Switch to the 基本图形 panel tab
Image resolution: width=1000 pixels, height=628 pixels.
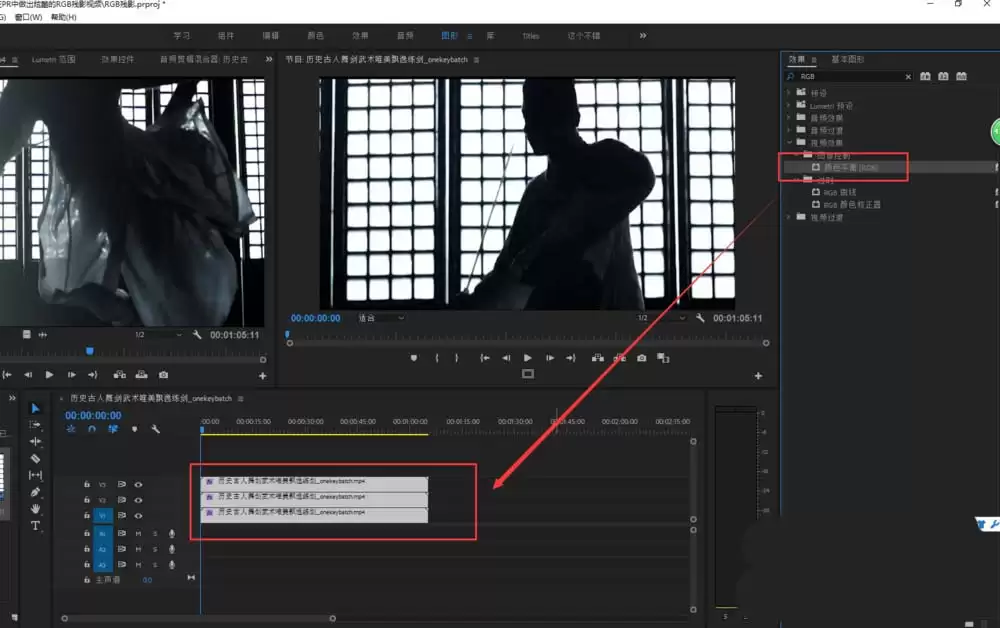point(848,59)
